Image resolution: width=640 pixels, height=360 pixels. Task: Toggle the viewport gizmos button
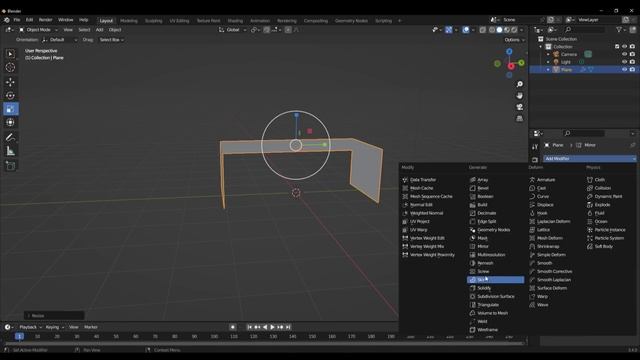pos(449,30)
